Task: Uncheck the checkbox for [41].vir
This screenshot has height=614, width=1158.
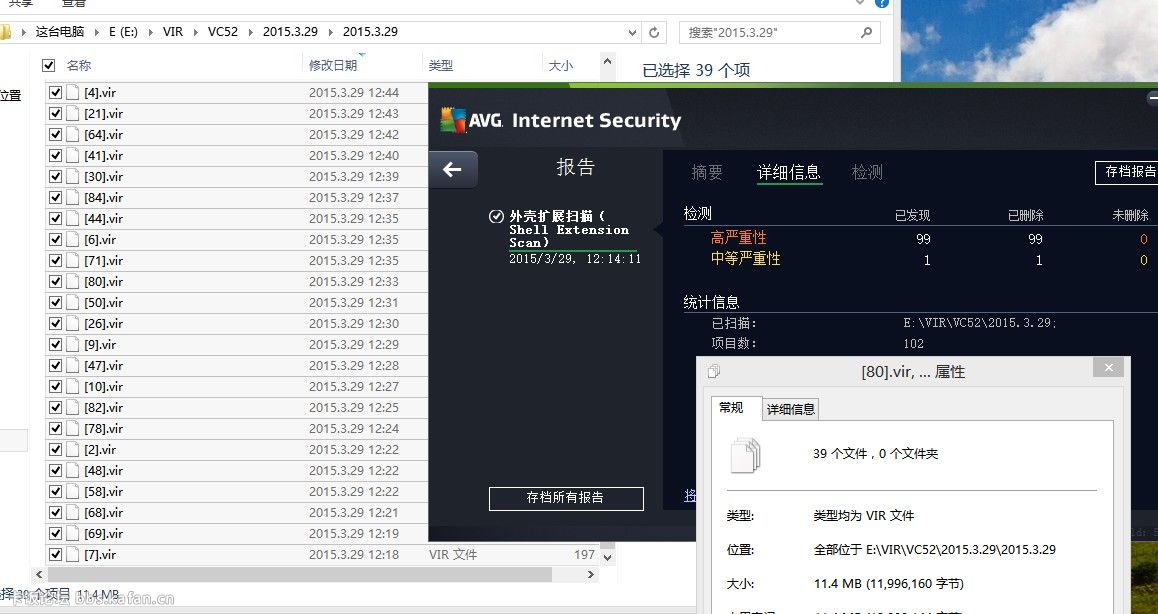Action: point(55,155)
